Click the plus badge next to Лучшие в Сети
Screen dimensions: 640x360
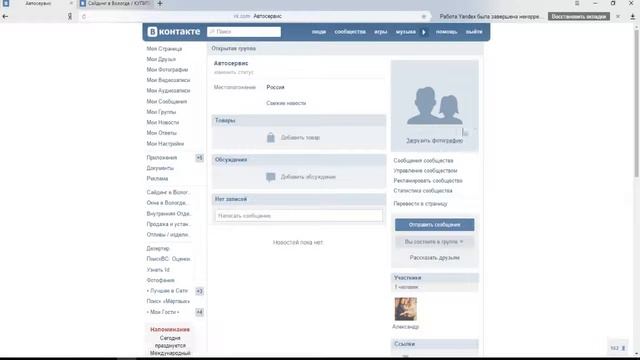(x=199, y=291)
